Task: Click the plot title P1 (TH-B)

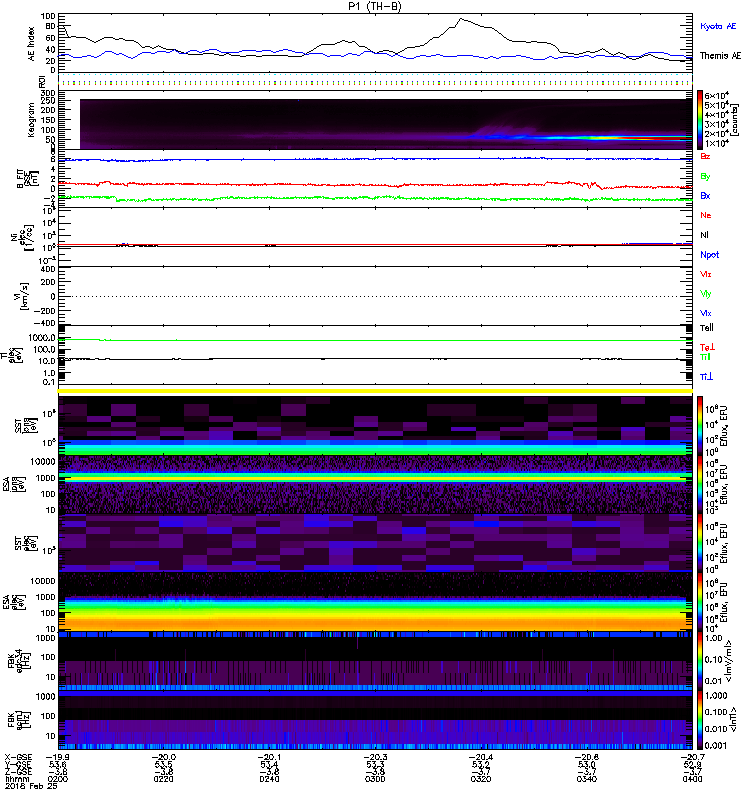Action: pos(375,6)
